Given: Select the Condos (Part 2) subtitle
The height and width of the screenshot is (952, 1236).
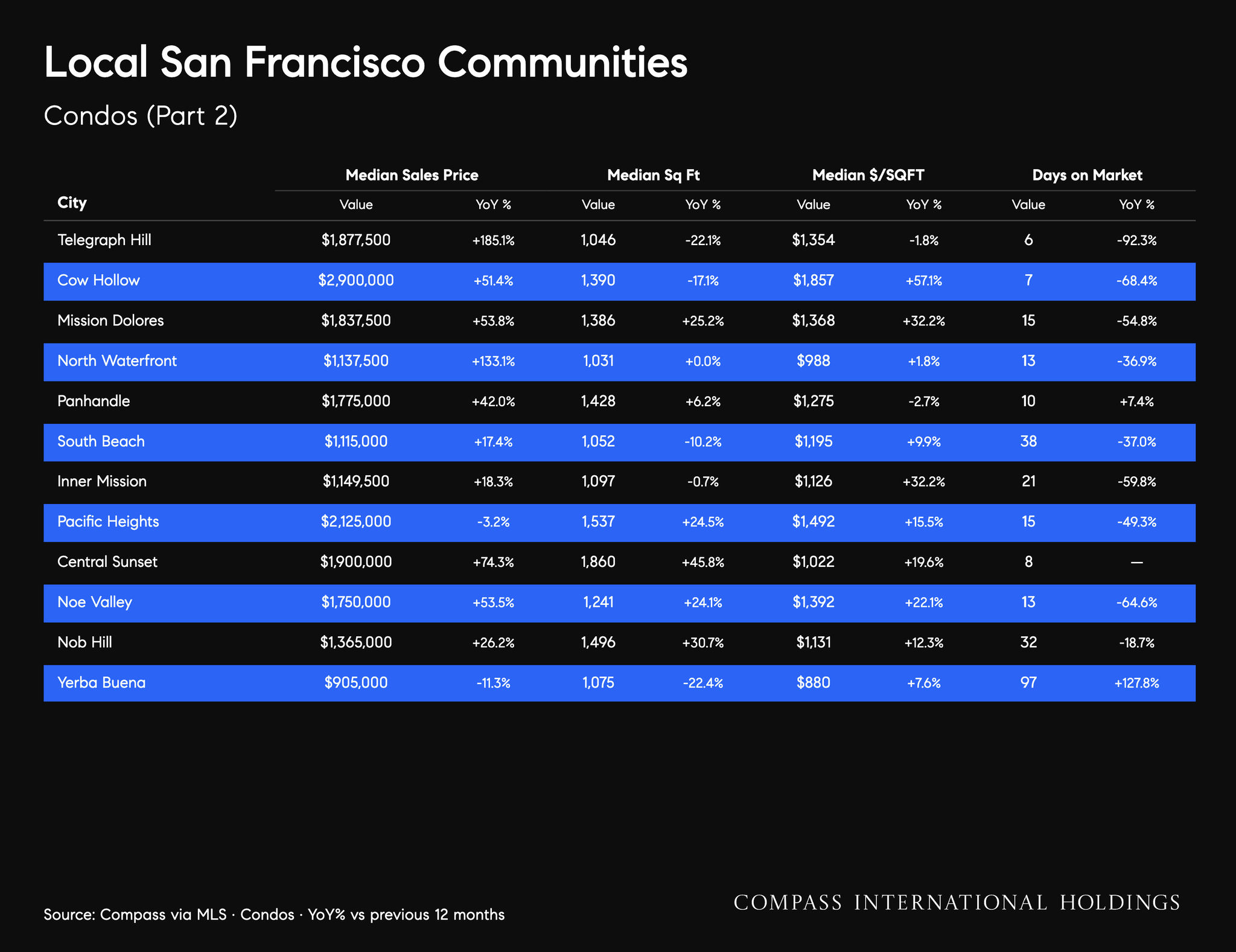Looking at the screenshot, I should [x=141, y=116].
